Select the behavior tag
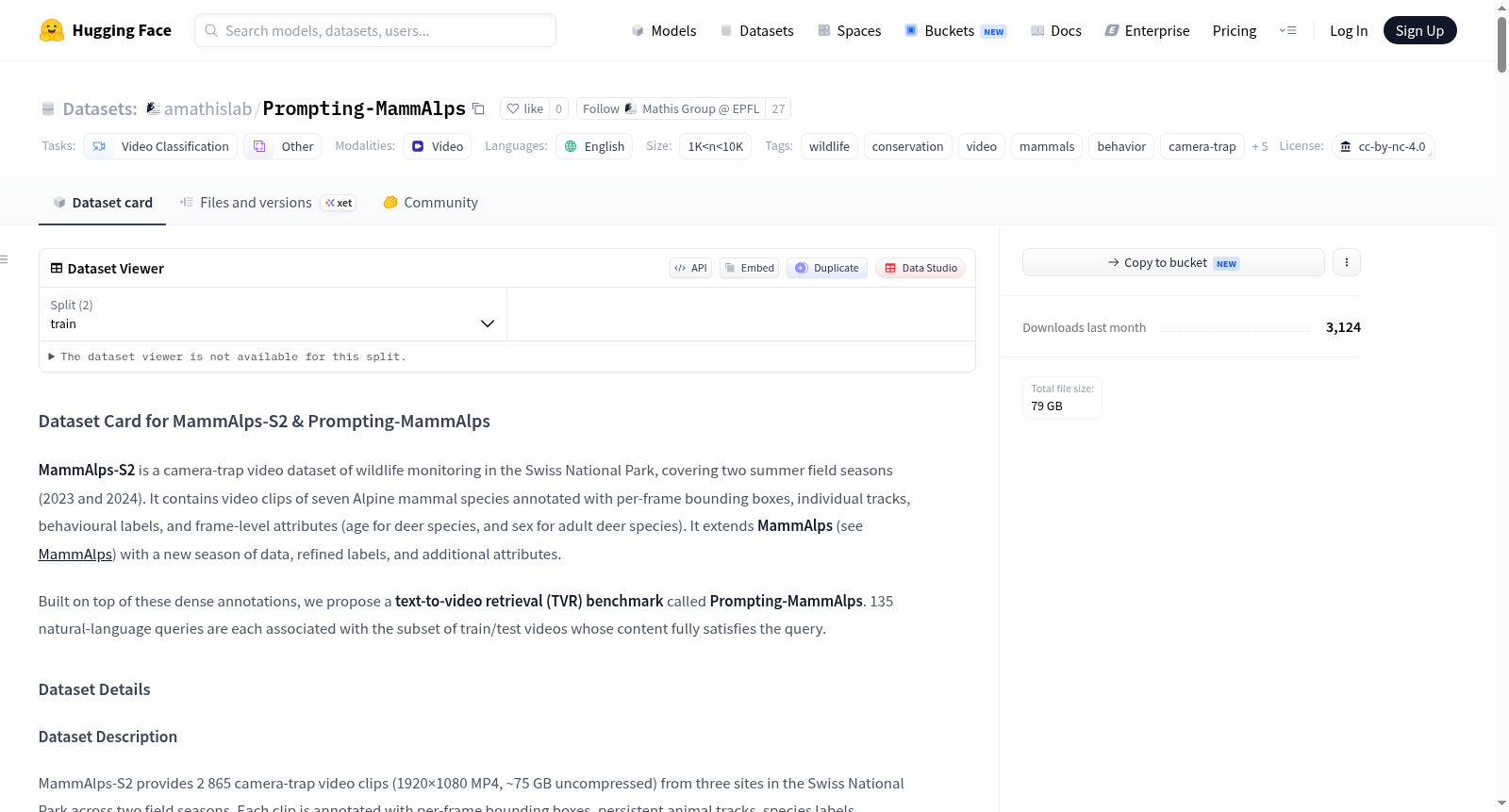The image size is (1509, 812). (1121, 146)
